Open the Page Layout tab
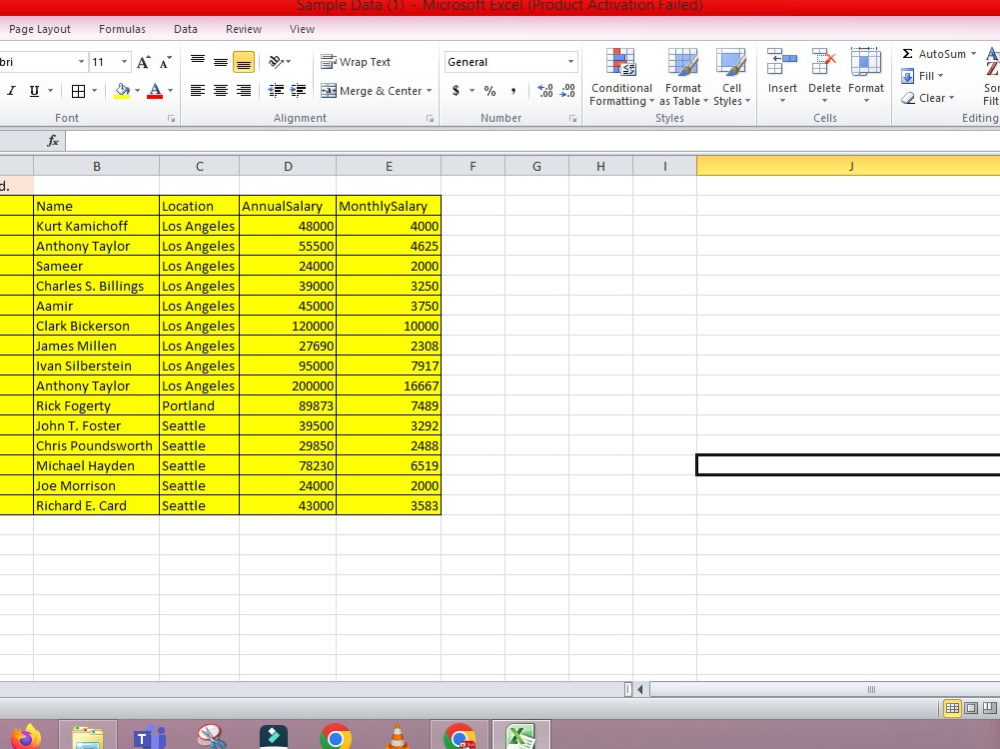Screen dimensions: 1000x749 click(x=40, y=29)
